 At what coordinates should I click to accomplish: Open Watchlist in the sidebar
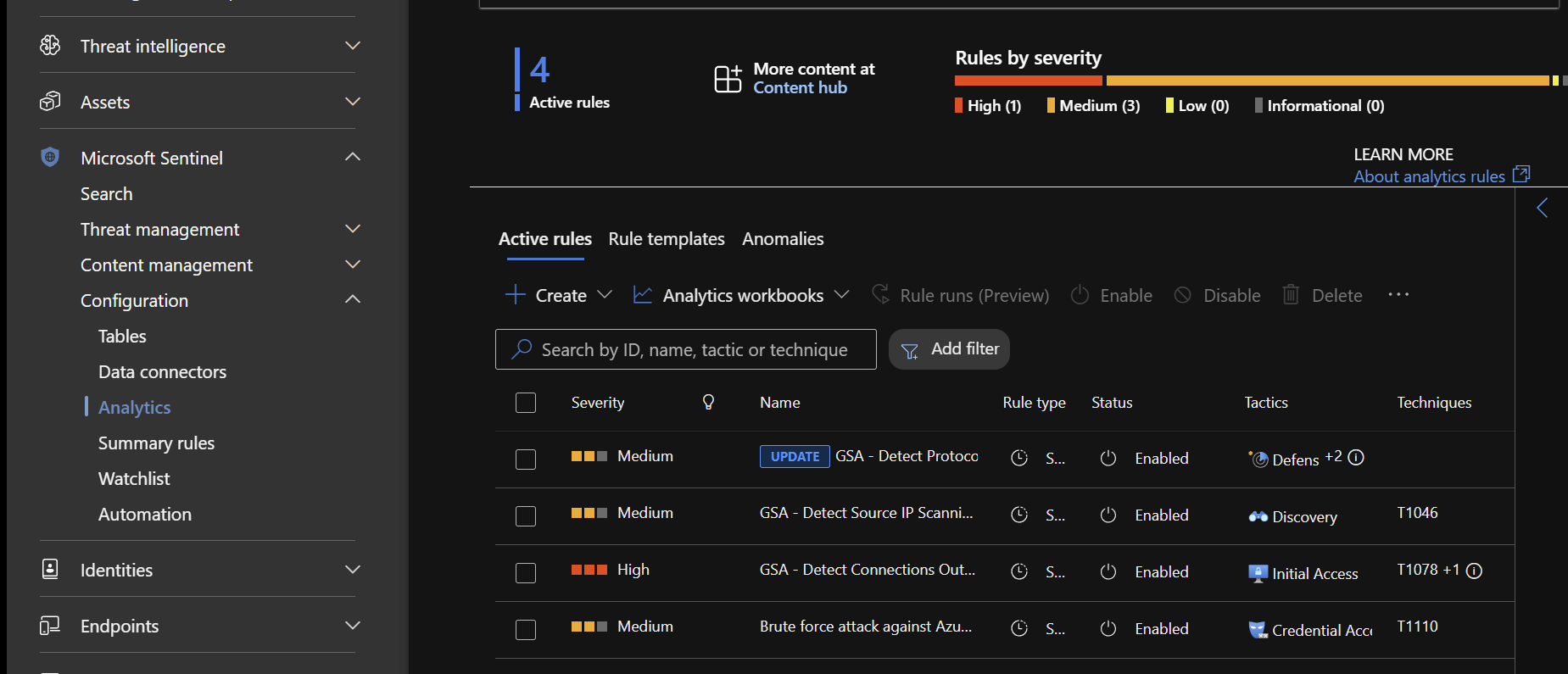[x=134, y=479]
